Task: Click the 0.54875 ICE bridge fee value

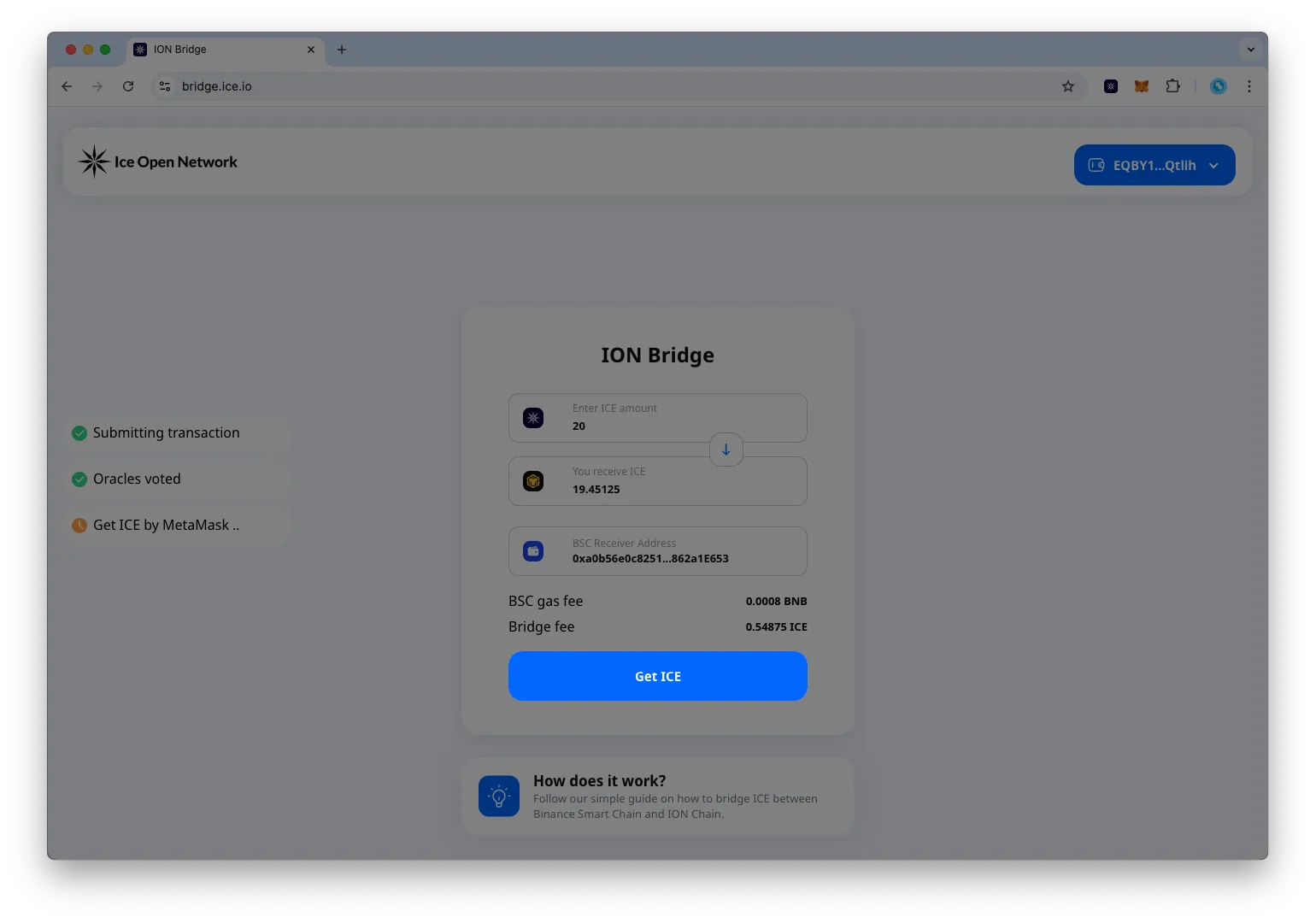Action: (x=776, y=627)
